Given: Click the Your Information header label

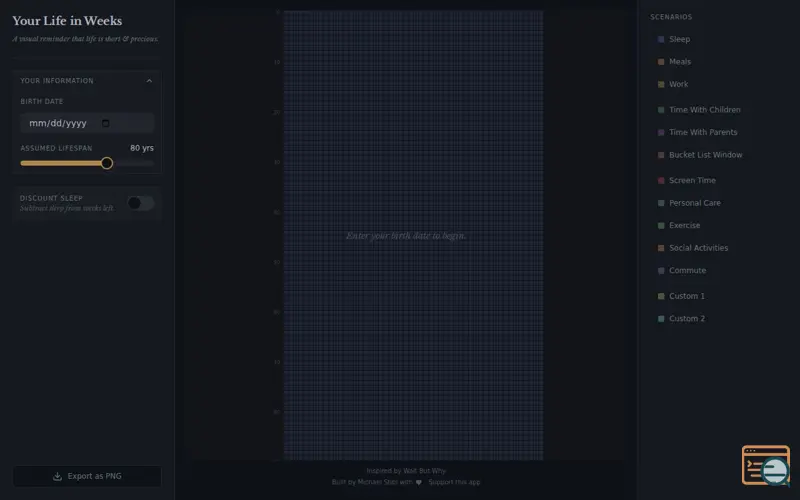Looking at the screenshot, I should coord(57,81).
